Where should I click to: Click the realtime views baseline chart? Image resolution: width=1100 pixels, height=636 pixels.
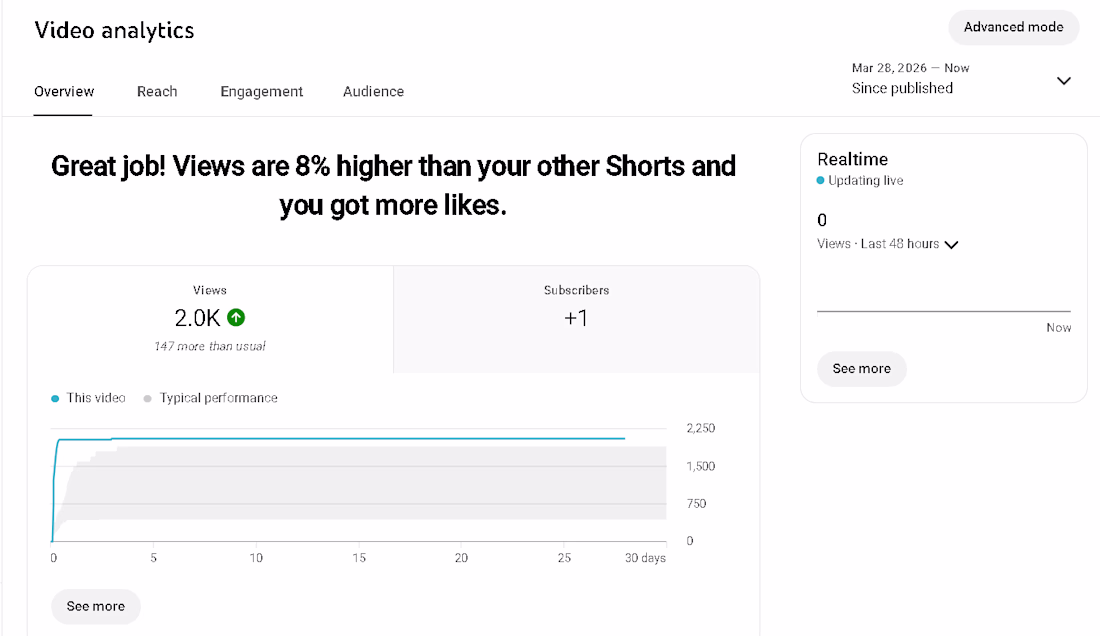[944, 311]
